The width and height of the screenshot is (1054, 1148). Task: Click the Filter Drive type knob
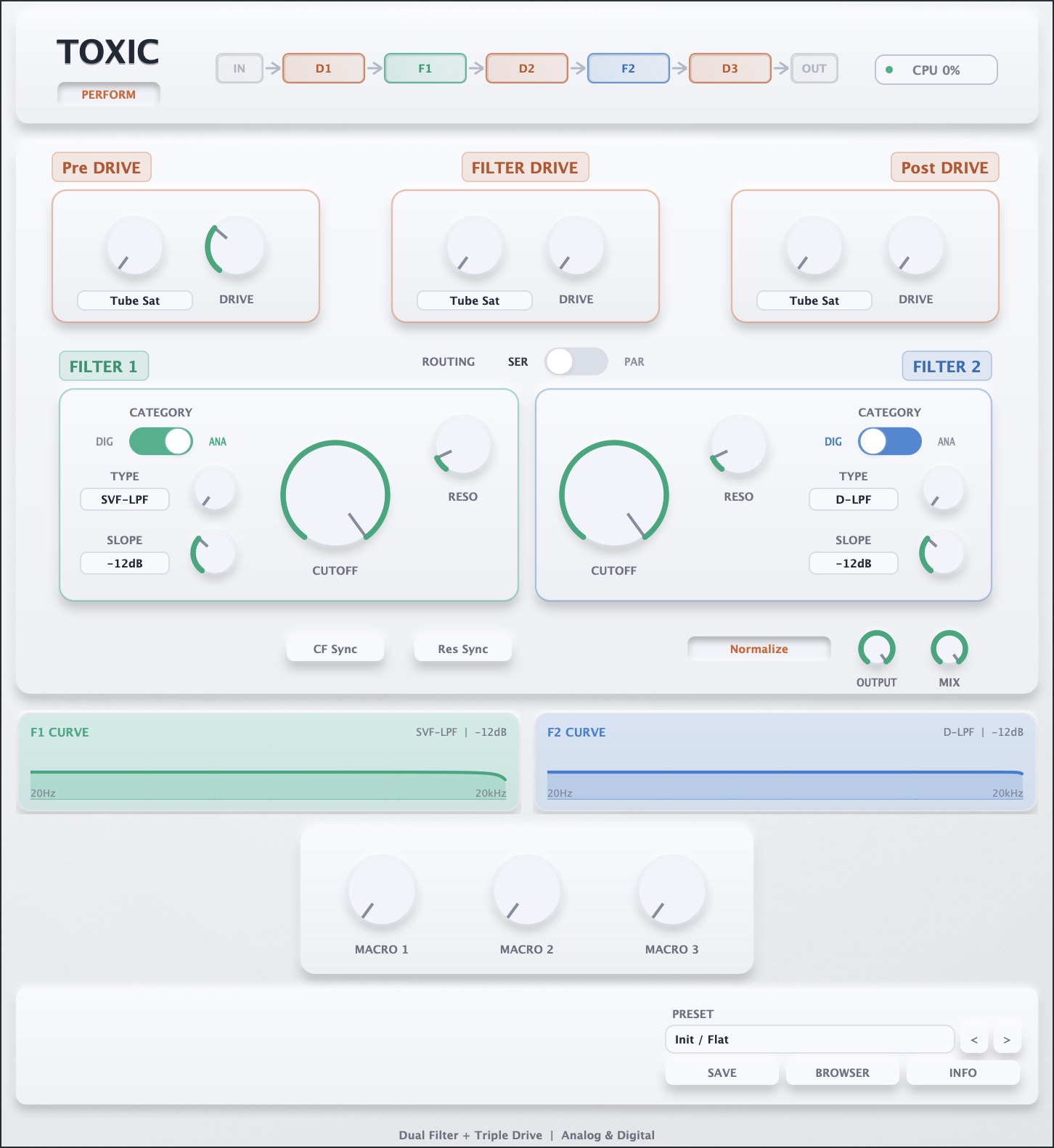pos(475,247)
